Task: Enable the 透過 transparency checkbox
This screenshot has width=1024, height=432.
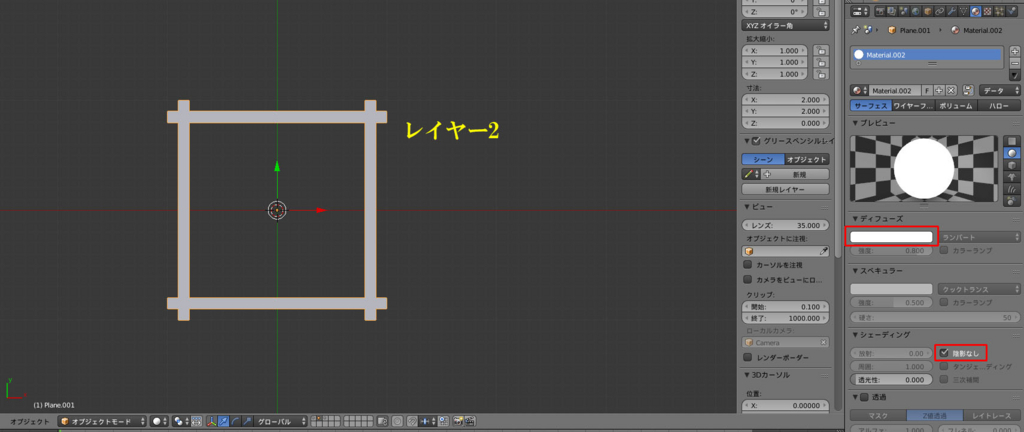Action: (865, 397)
